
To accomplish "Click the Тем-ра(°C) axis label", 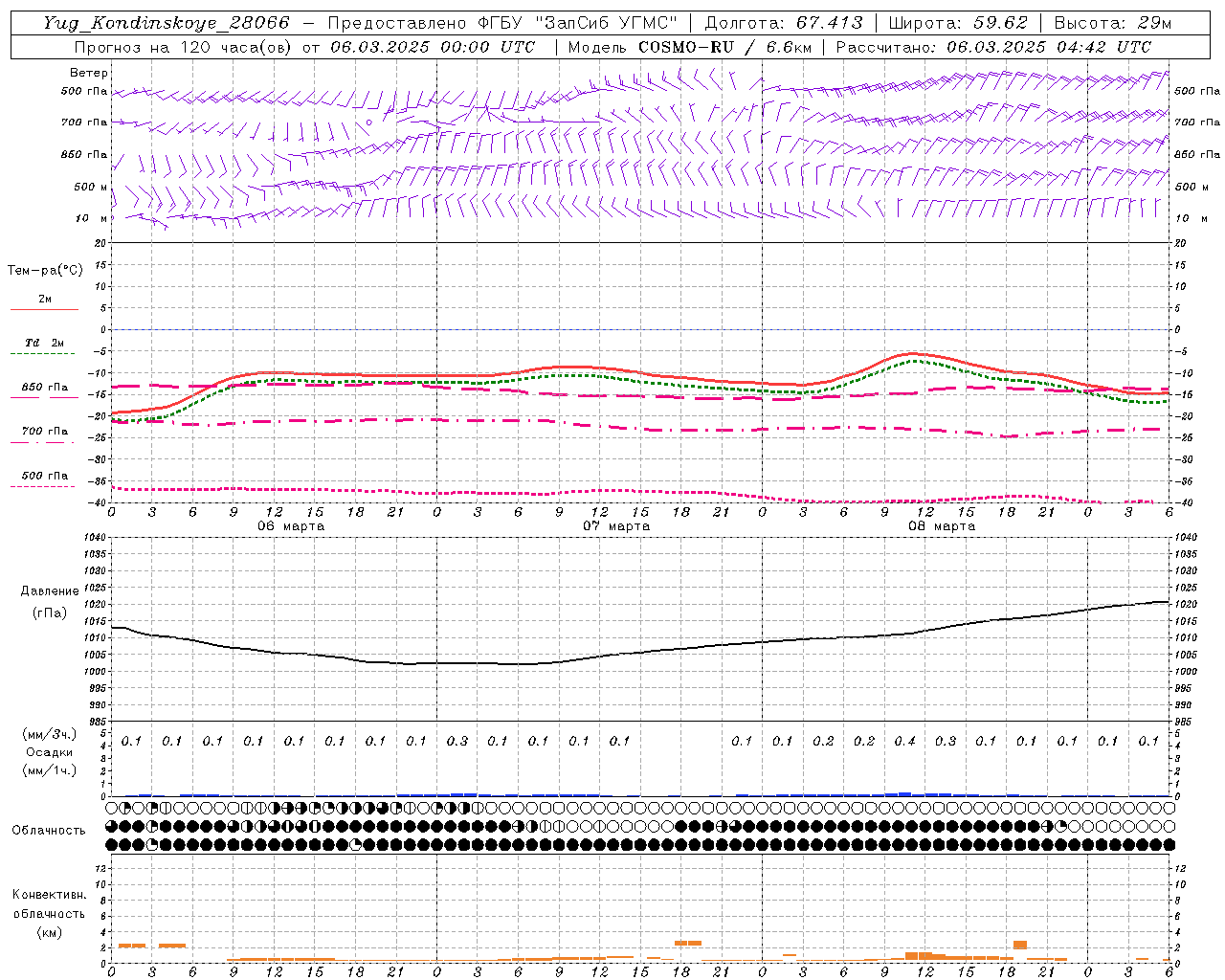I will (45, 271).
